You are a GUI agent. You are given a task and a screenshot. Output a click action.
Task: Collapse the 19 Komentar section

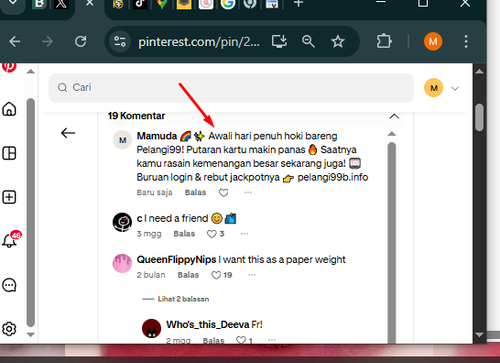(x=394, y=116)
